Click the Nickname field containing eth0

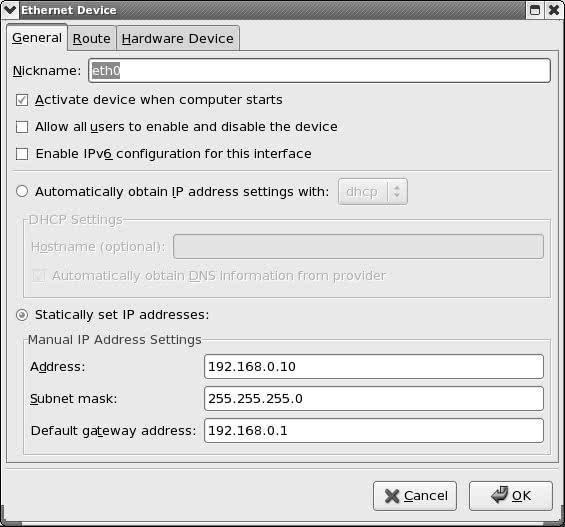[319, 71]
